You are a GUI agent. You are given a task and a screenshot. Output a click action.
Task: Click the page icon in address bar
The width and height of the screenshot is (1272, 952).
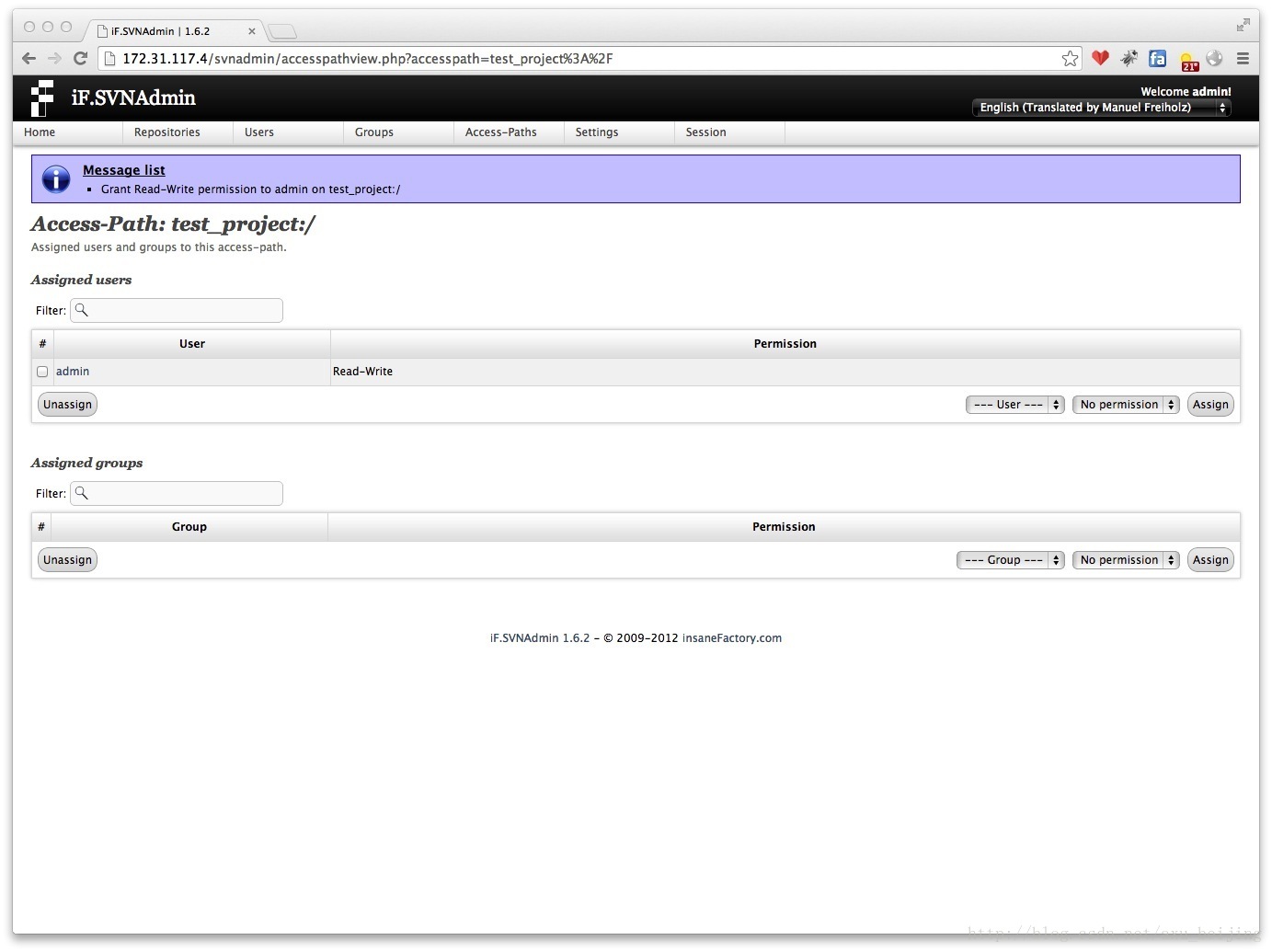109,59
